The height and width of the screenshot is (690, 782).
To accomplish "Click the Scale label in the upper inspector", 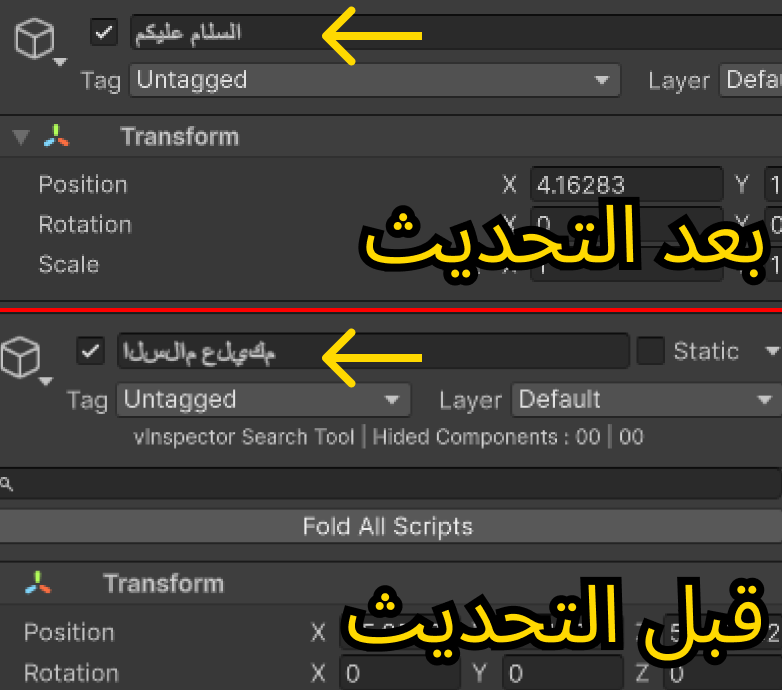I will 69,265.
